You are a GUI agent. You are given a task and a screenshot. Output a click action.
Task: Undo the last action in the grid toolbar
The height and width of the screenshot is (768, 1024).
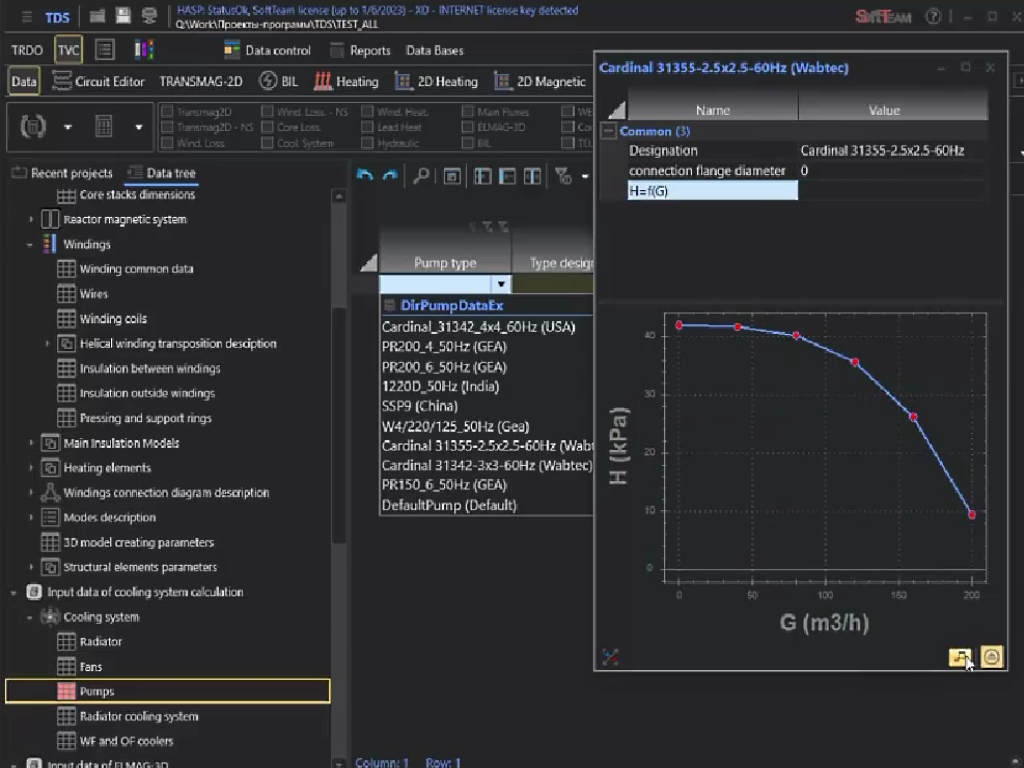365,175
